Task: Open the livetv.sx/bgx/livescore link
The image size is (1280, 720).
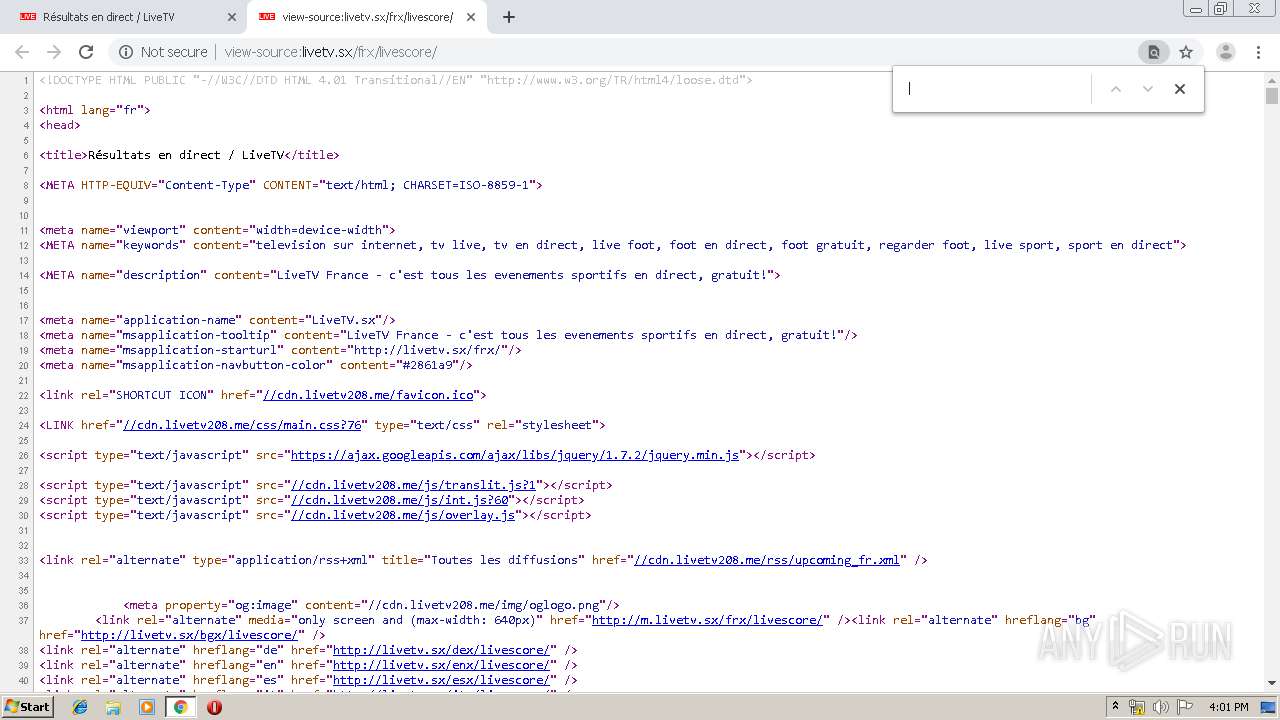Action: pos(189,635)
